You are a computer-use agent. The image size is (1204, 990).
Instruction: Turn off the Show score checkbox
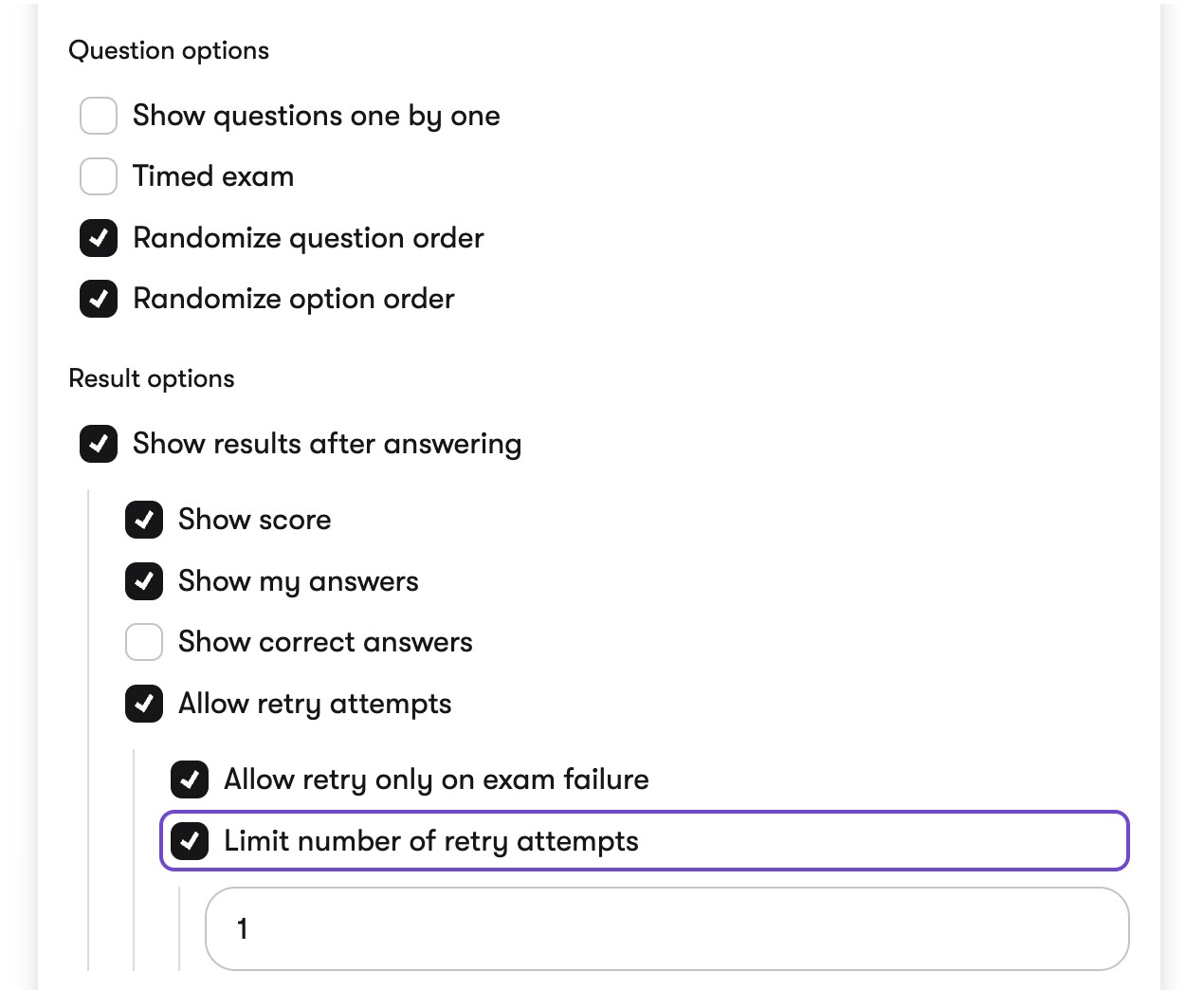tap(144, 520)
